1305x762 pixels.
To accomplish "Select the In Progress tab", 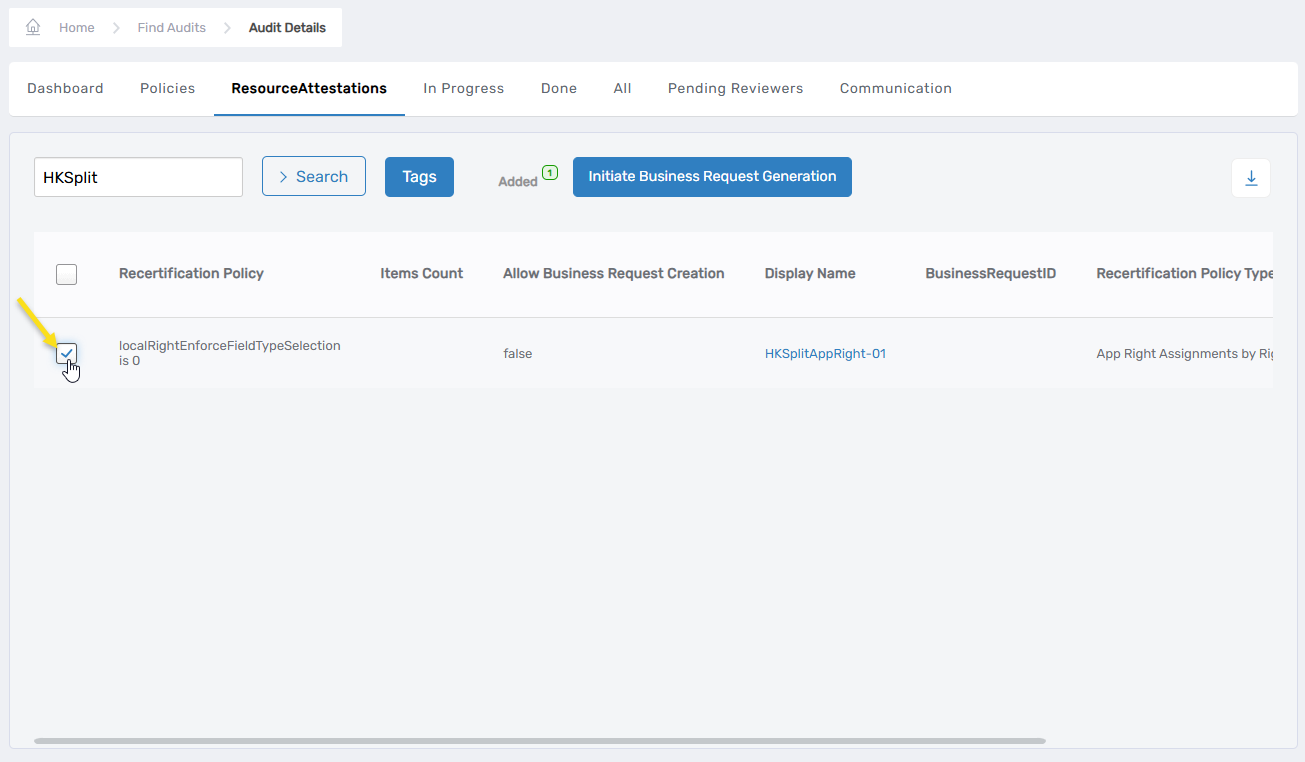I will point(463,89).
